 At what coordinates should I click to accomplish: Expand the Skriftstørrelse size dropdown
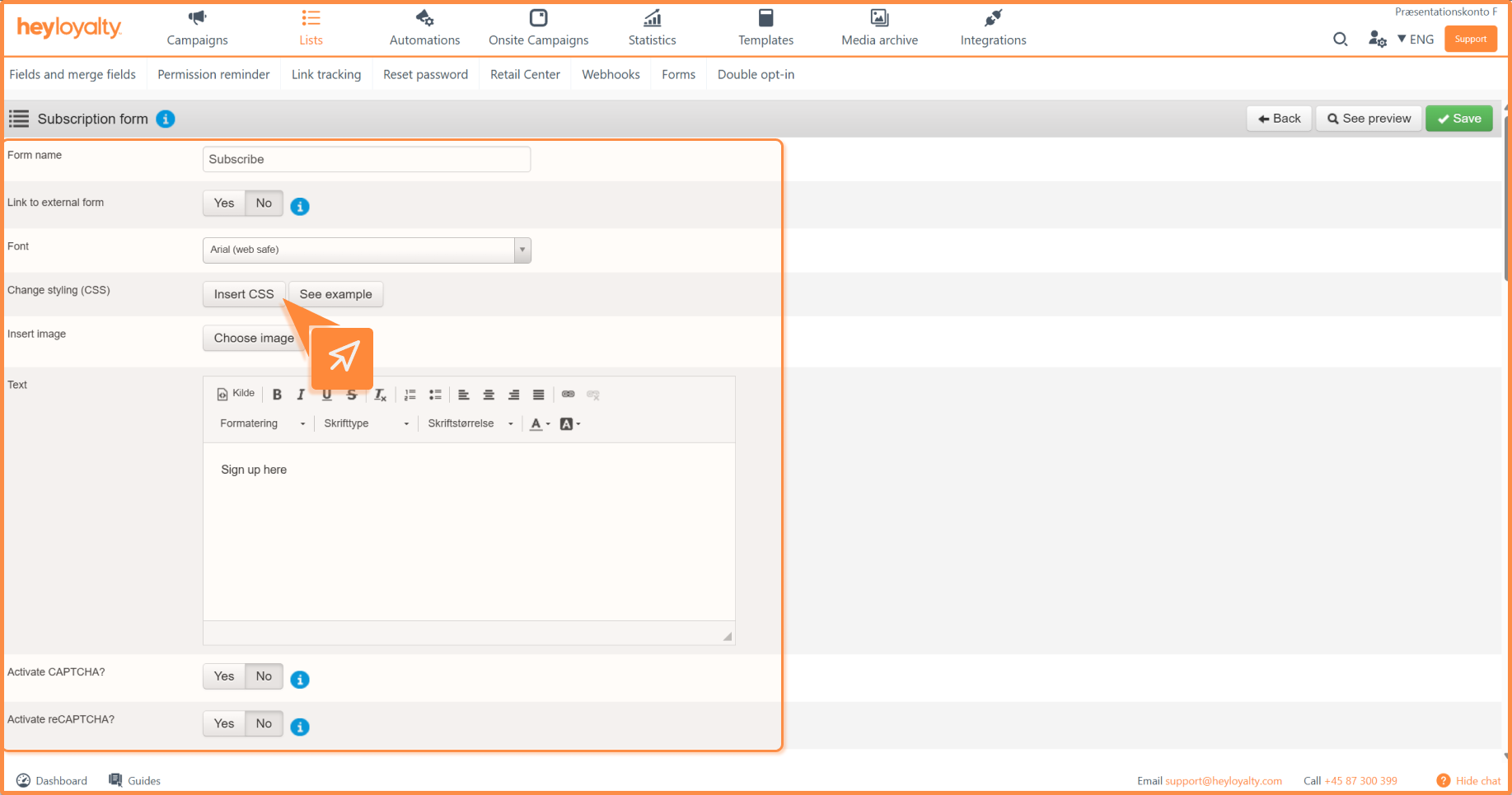pos(470,423)
